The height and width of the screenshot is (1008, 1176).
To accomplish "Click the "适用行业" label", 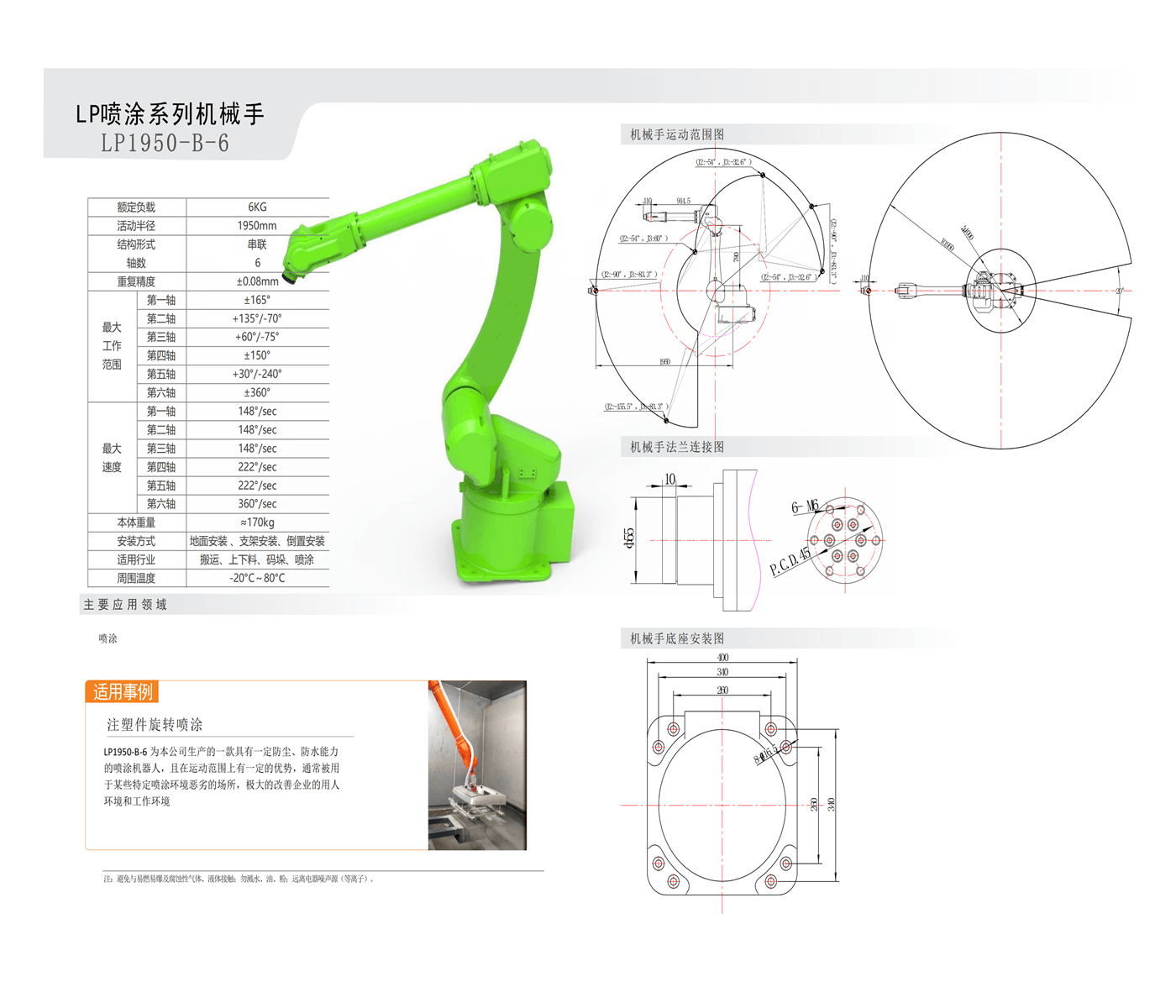I will coord(136,559).
